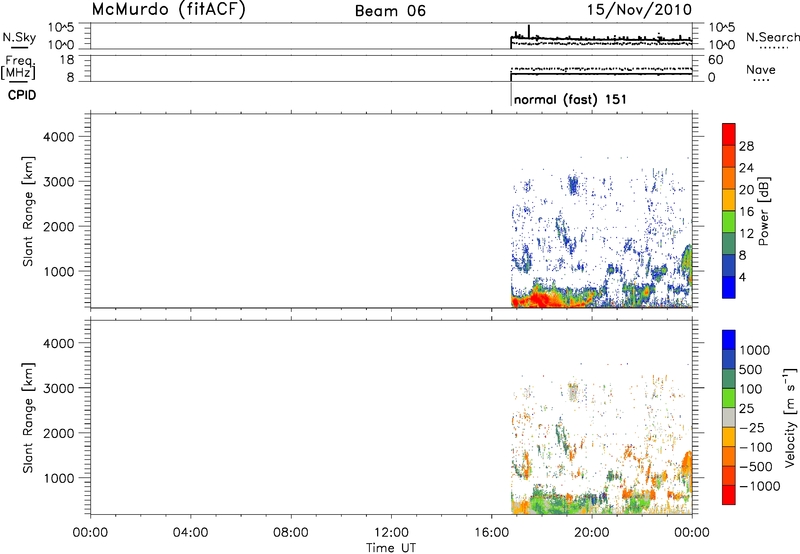This screenshot has width=800, height=554.
Task: Click the Power [dB] colorbar title
Action: pyautogui.click(x=763, y=211)
